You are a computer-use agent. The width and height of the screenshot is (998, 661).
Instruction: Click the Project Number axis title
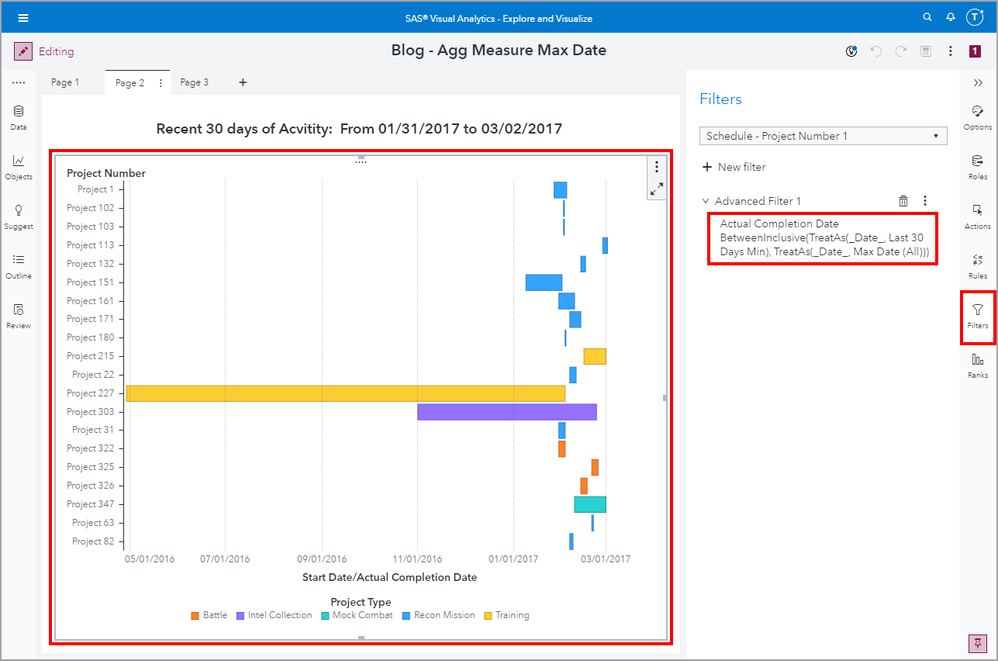coord(106,173)
